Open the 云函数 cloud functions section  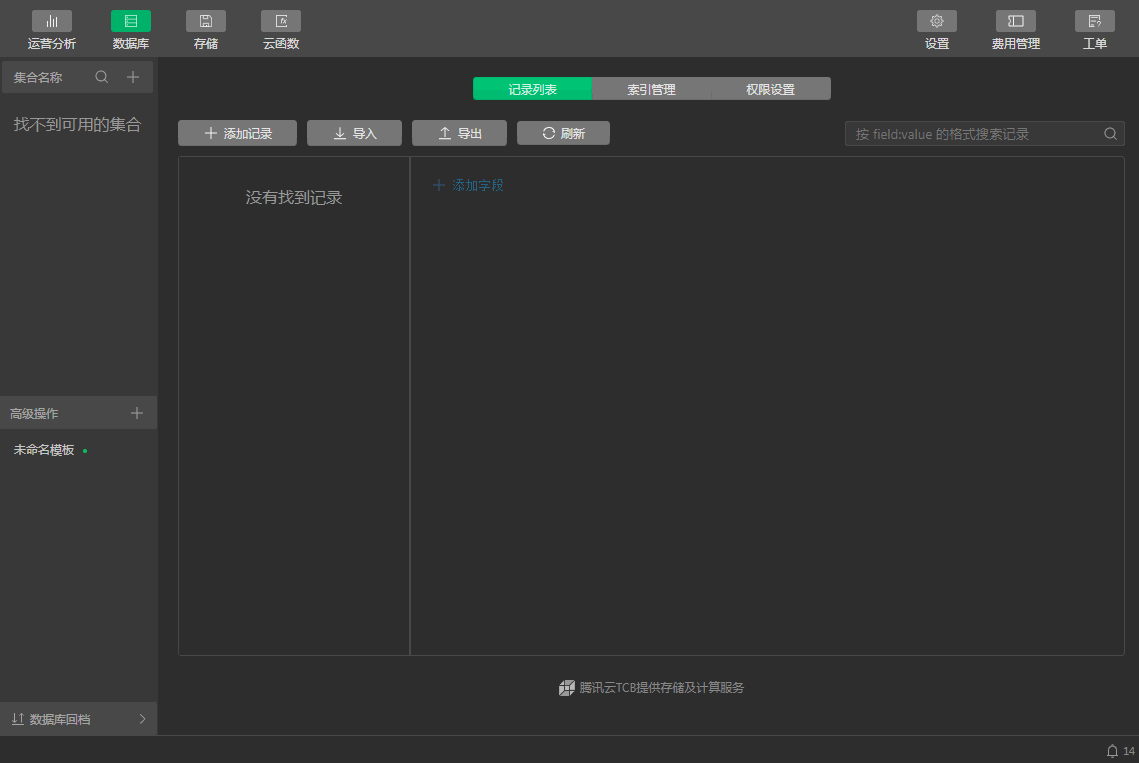[x=281, y=30]
